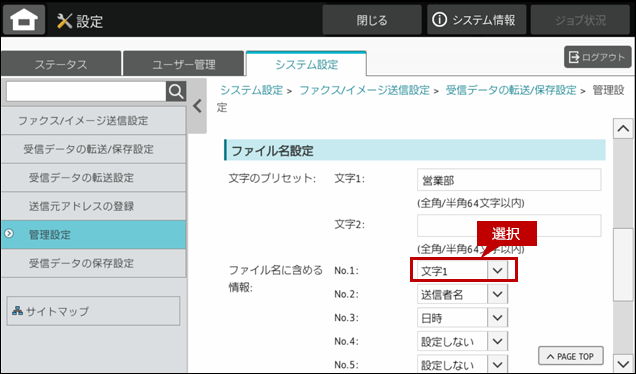Click the ログアウト logout button

click(x=597, y=57)
